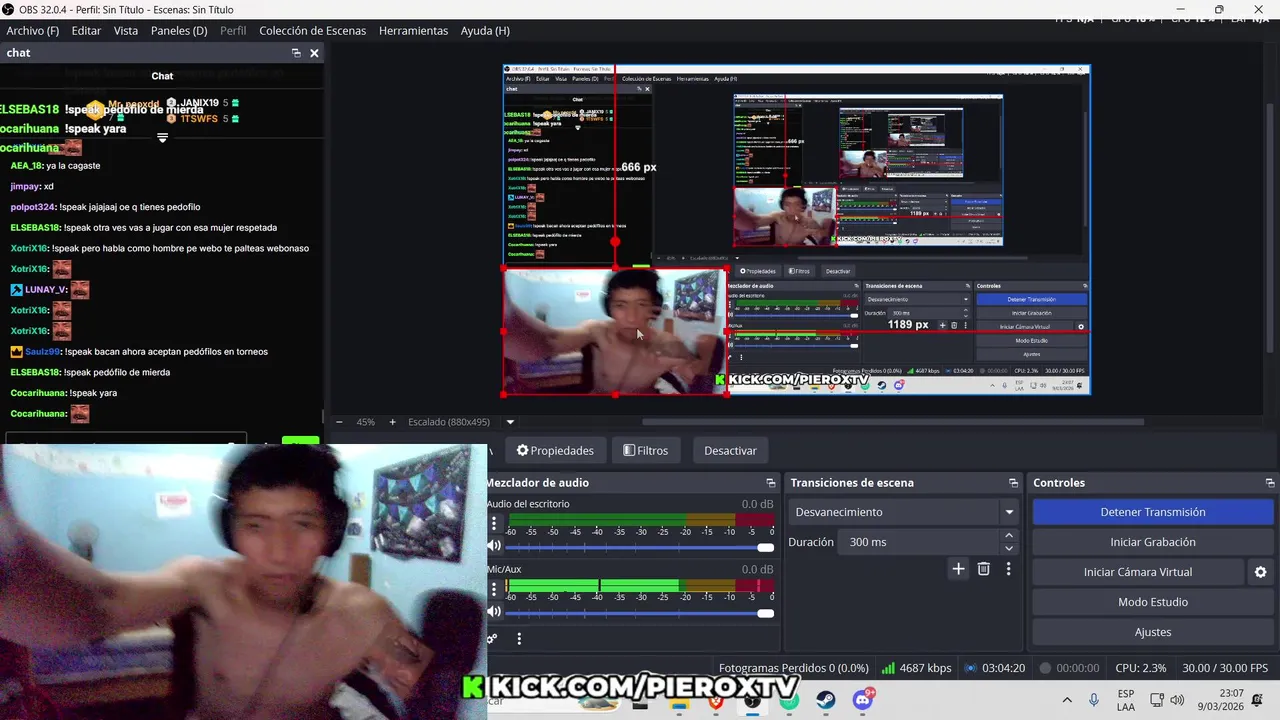Mute the Mic/Aux speaker icon

494,611
